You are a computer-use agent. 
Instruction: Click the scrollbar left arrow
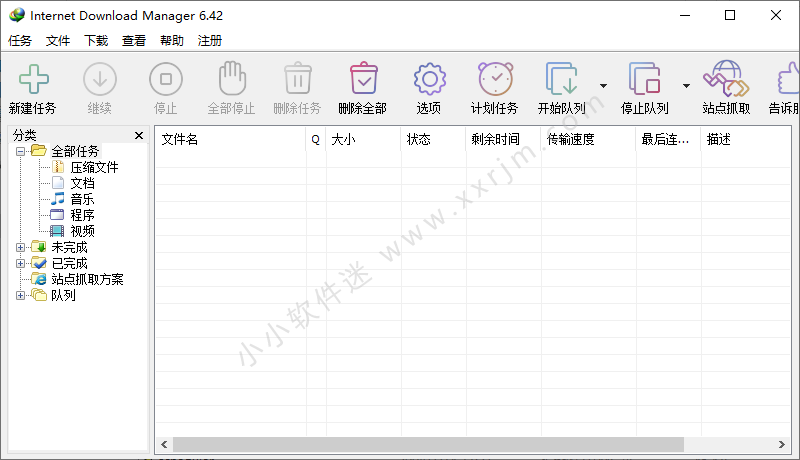[x=164, y=444]
